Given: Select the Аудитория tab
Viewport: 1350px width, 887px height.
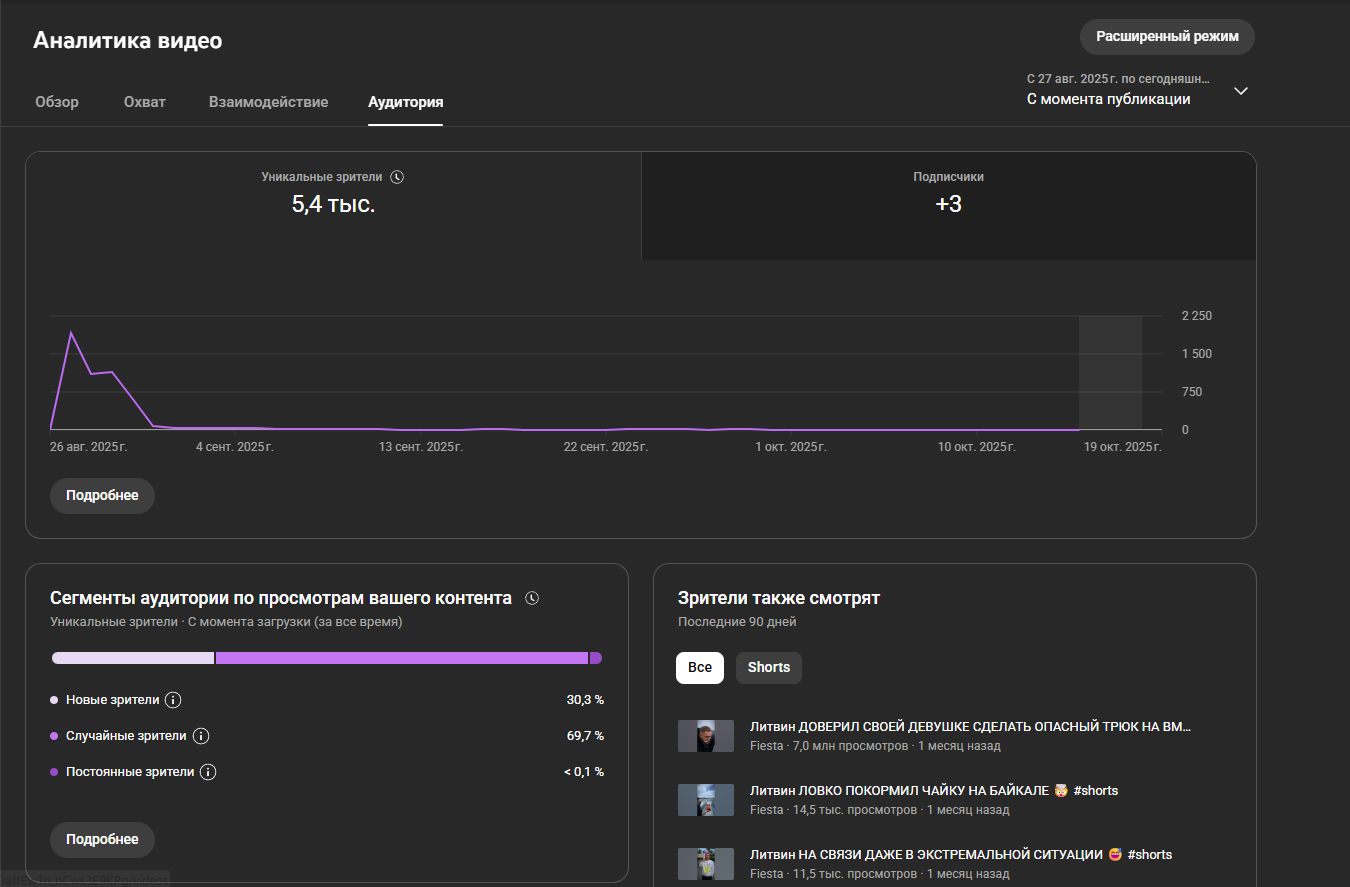Looking at the screenshot, I should [405, 102].
